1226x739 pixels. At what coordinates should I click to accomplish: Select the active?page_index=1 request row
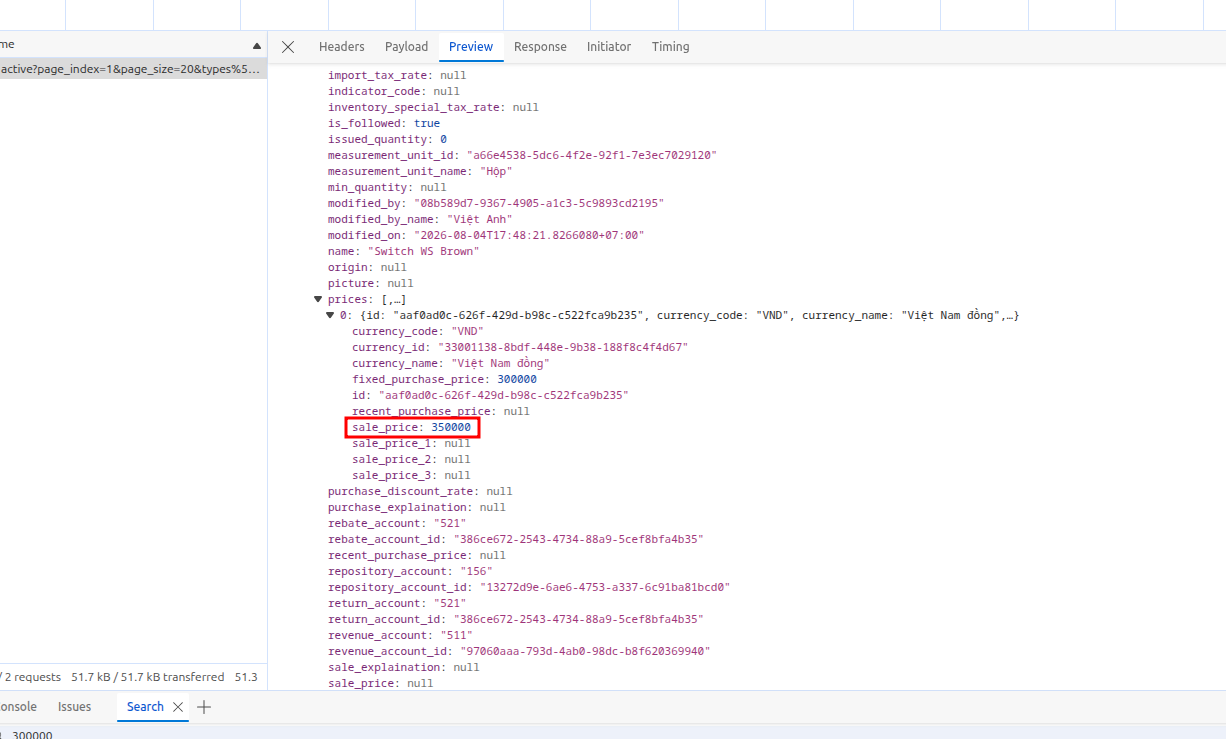coord(133,69)
